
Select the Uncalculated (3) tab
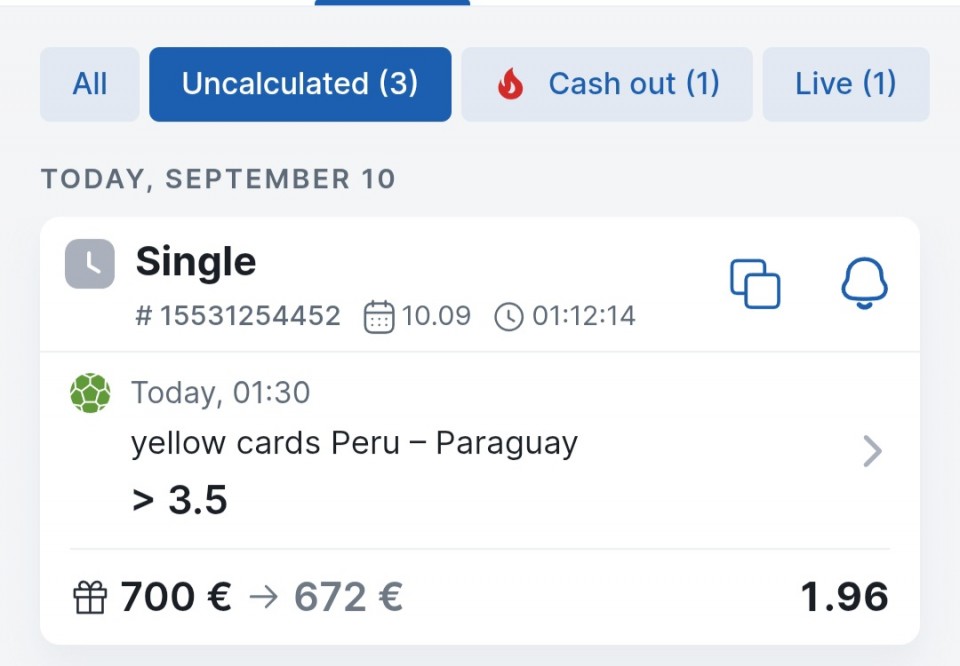click(300, 84)
